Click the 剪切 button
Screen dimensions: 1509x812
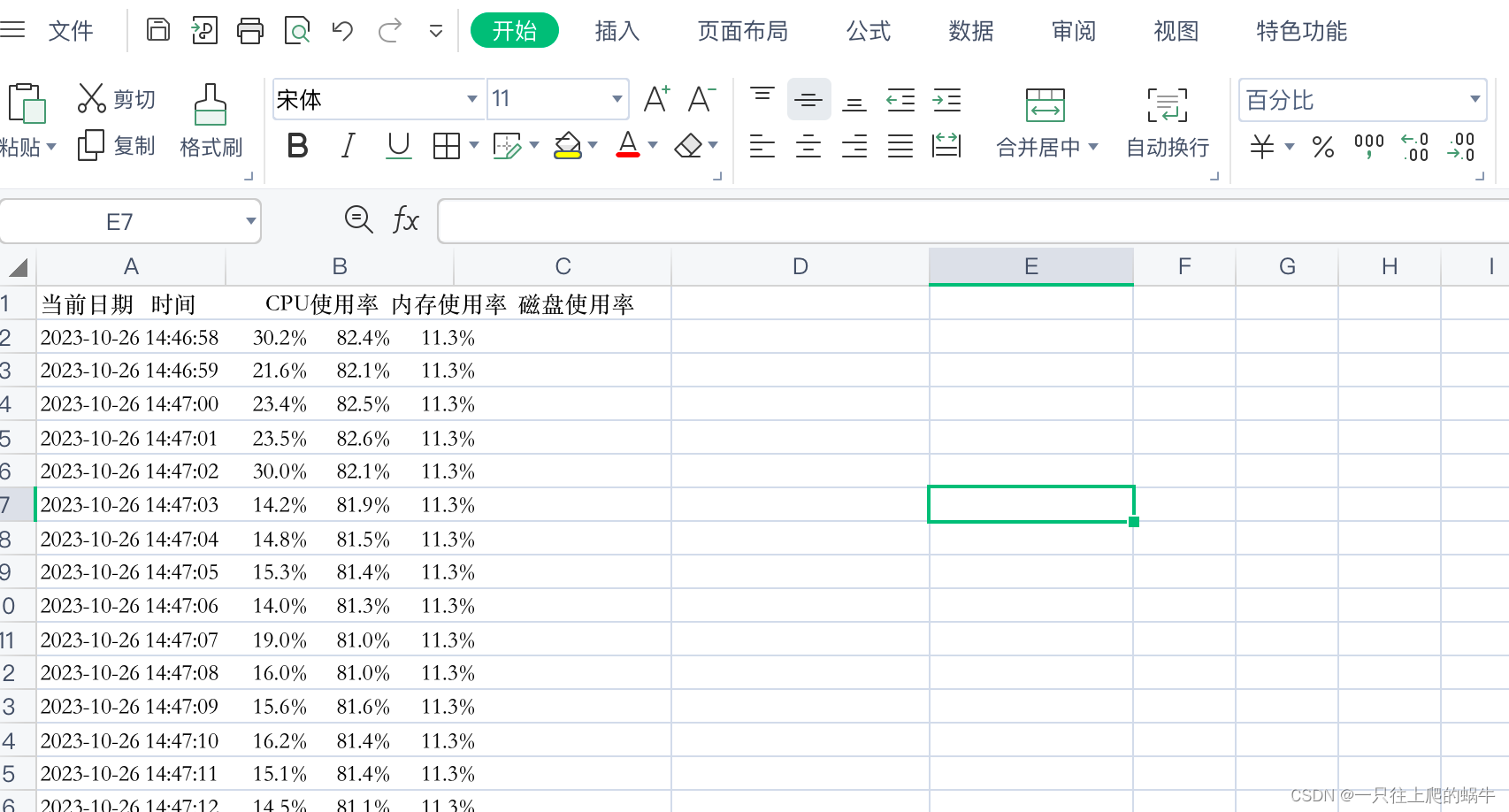[x=117, y=99]
